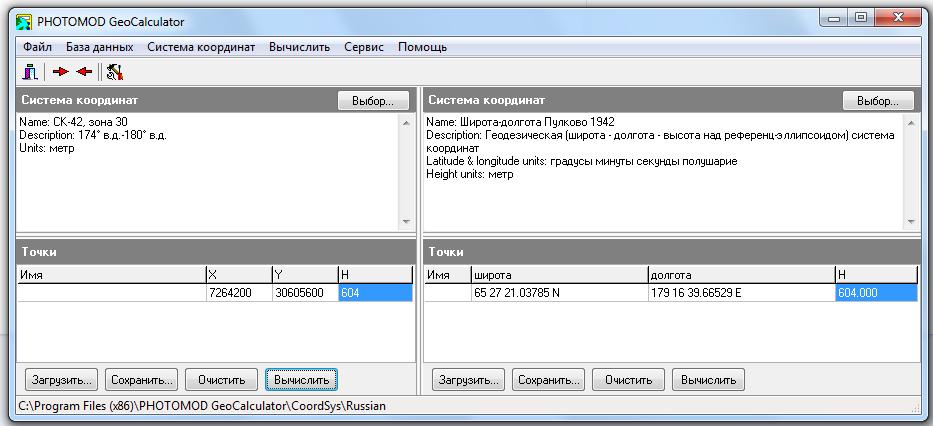
Task: Click the text 'Name: СК-42, зона 30'
Action: (x=73, y=122)
